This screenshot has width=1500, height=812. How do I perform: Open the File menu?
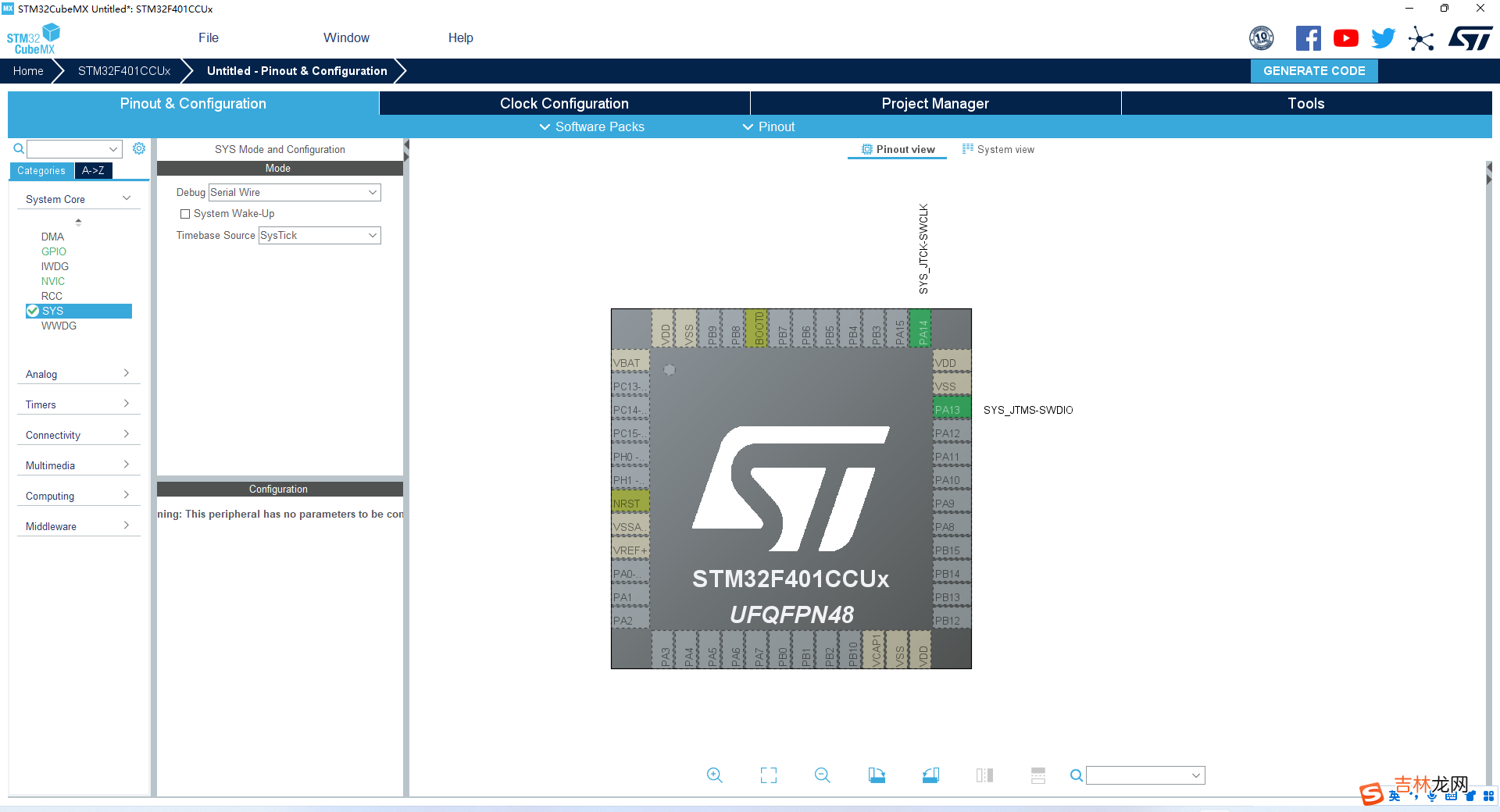(209, 37)
